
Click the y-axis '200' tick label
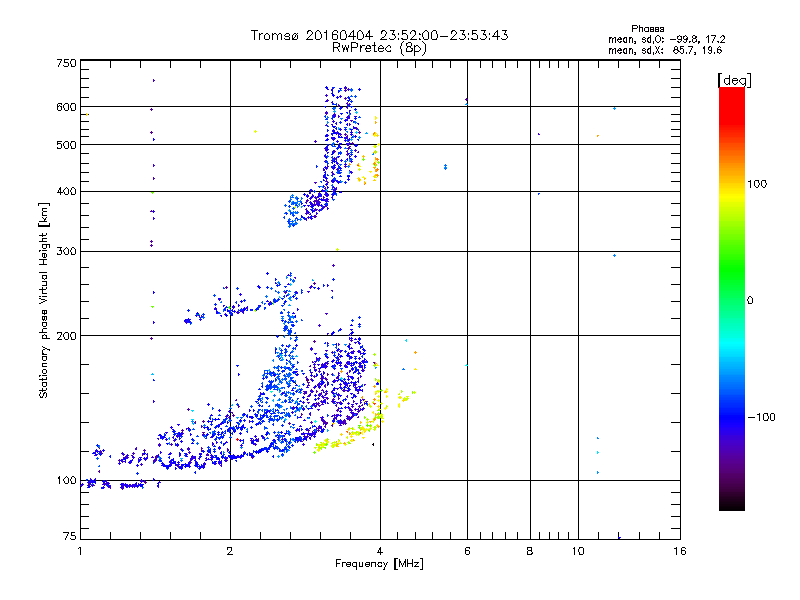tap(66, 336)
